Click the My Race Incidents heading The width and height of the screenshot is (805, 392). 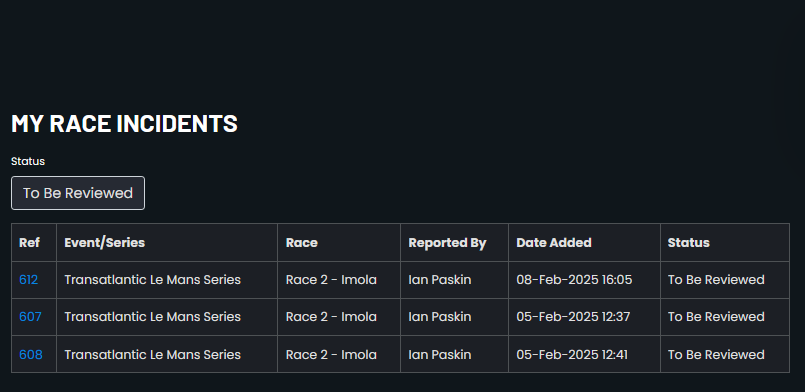coord(124,124)
